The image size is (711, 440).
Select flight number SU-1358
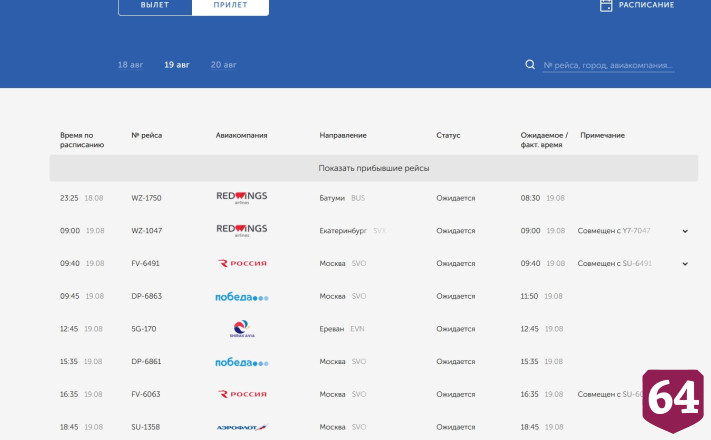pyautogui.click(x=146, y=427)
